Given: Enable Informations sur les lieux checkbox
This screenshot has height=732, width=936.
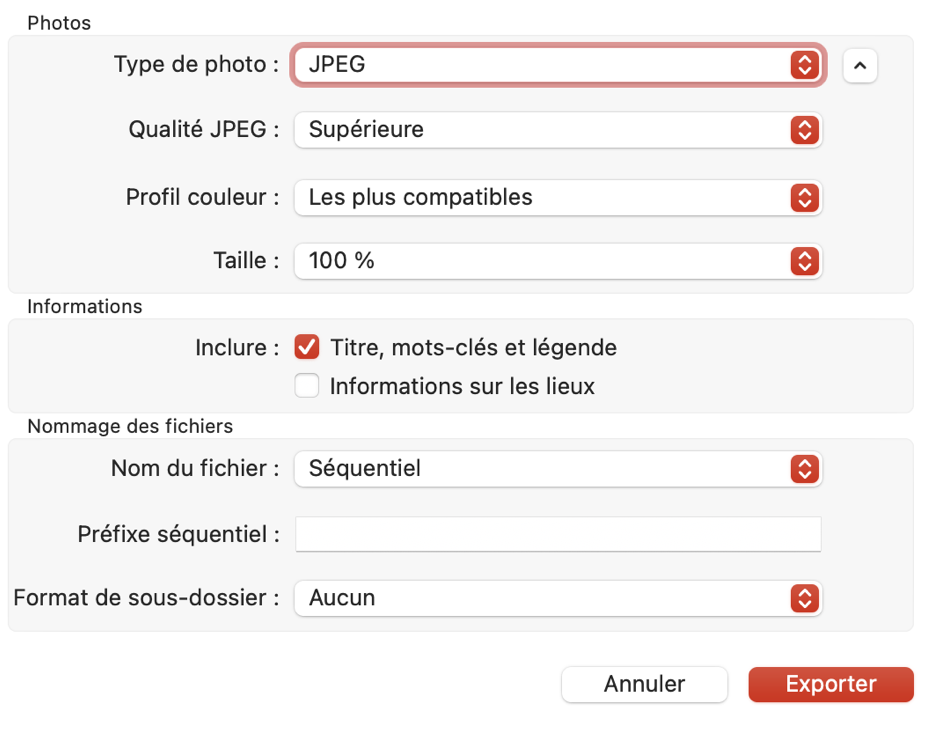Looking at the screenshot, I should point(307,386).
